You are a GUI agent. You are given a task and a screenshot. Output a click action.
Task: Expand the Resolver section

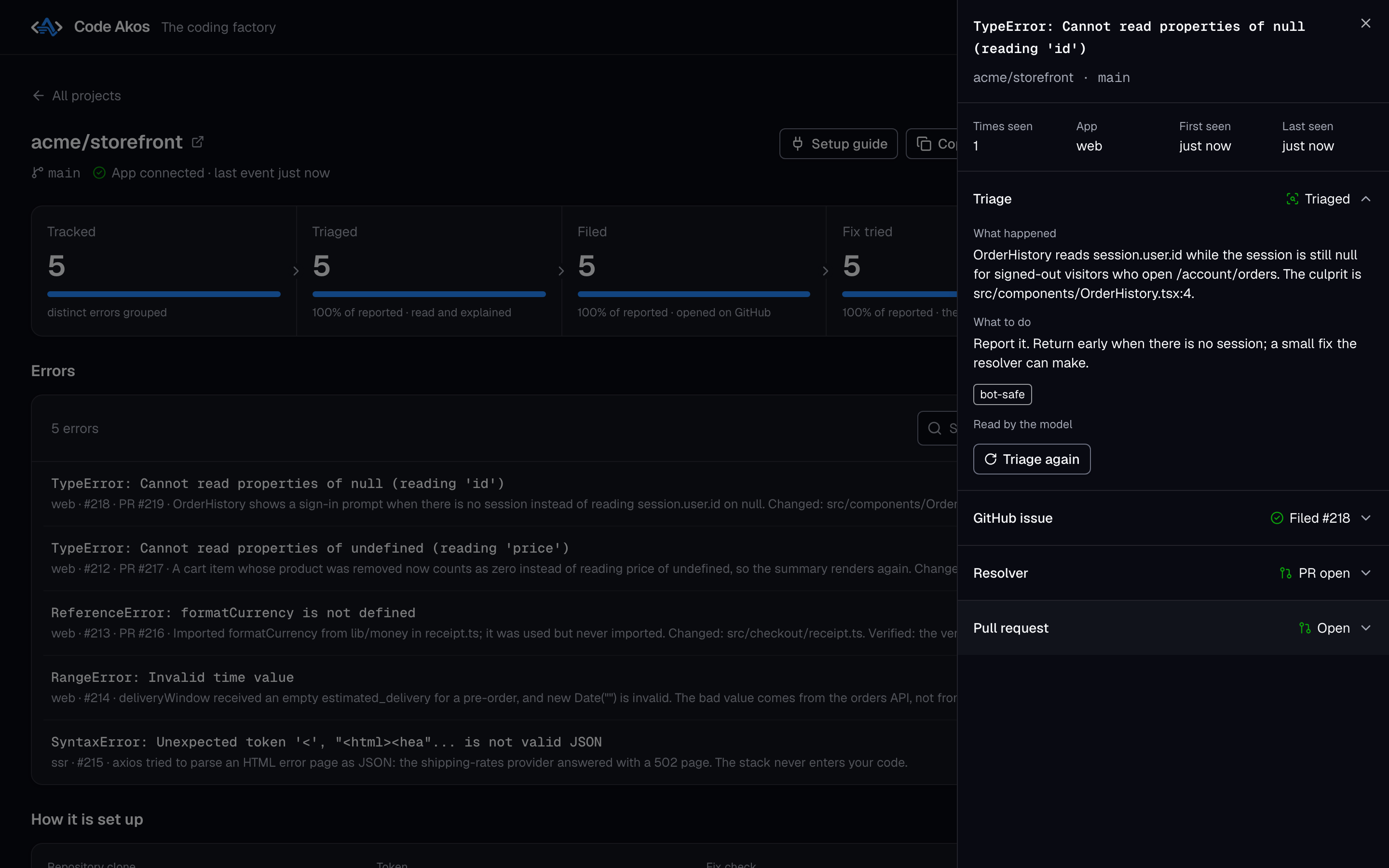point(1172,573)
